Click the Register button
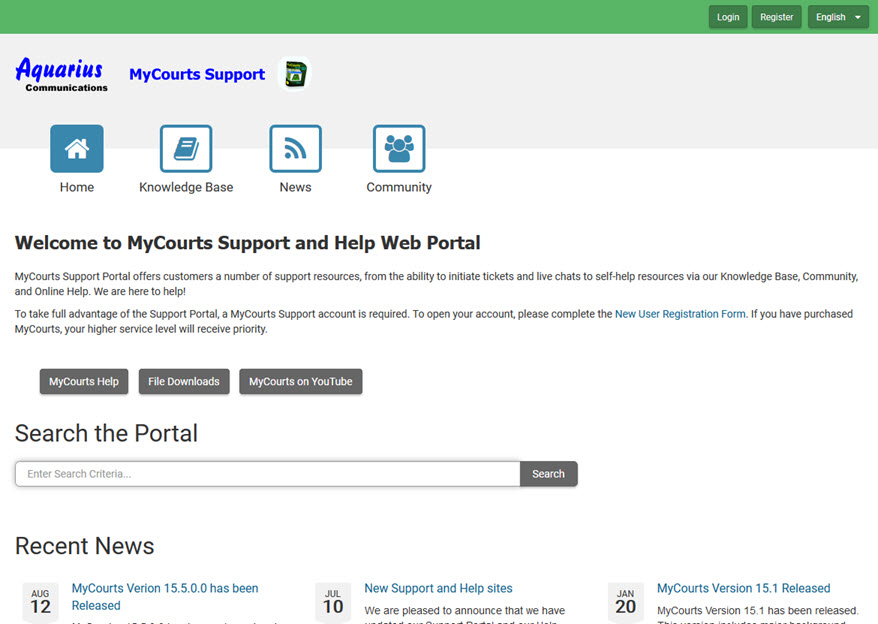The height and width of the screenshot is (624, 878). tap(776, 17)
